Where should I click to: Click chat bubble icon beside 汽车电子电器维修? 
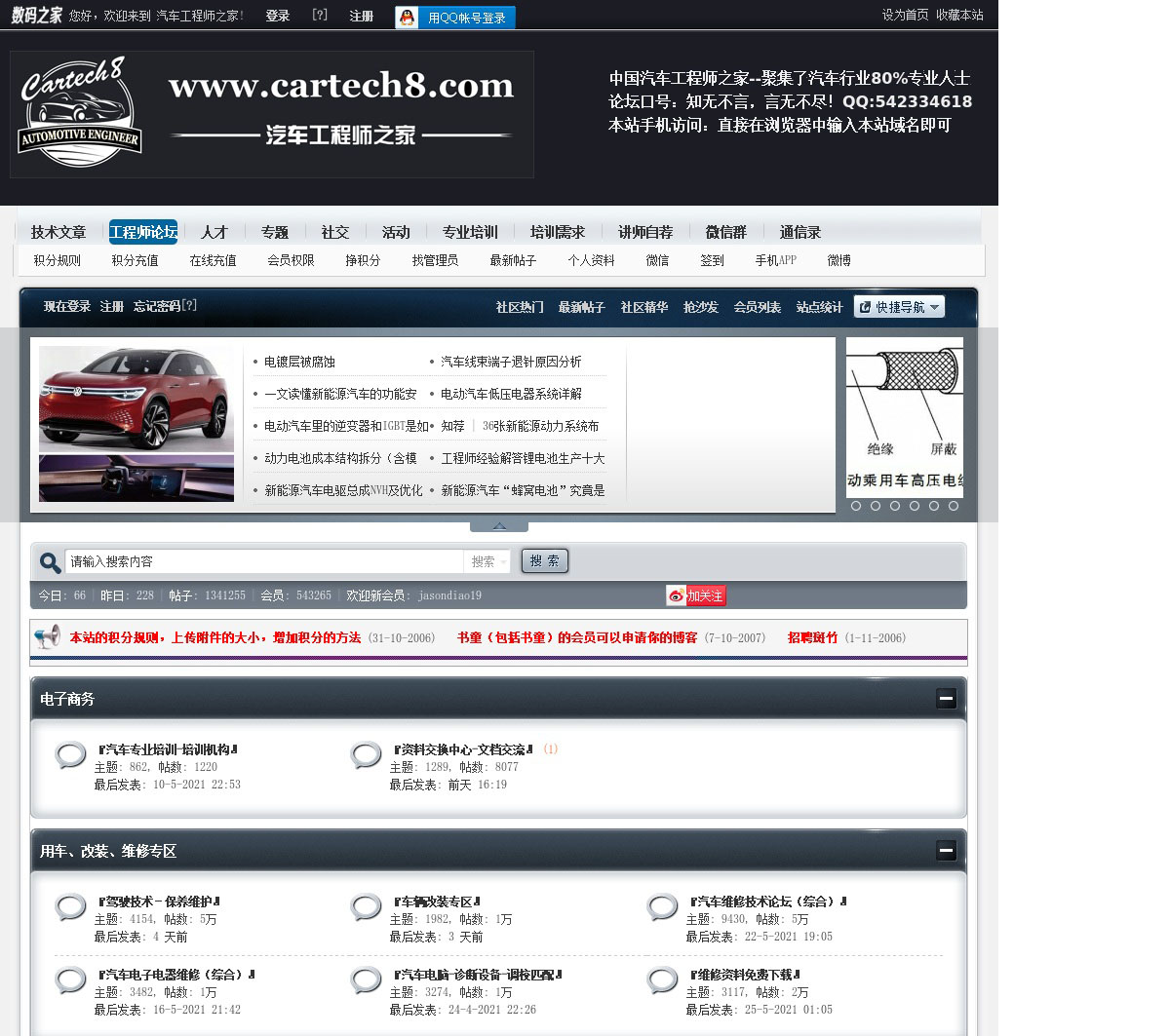(70, 980)
